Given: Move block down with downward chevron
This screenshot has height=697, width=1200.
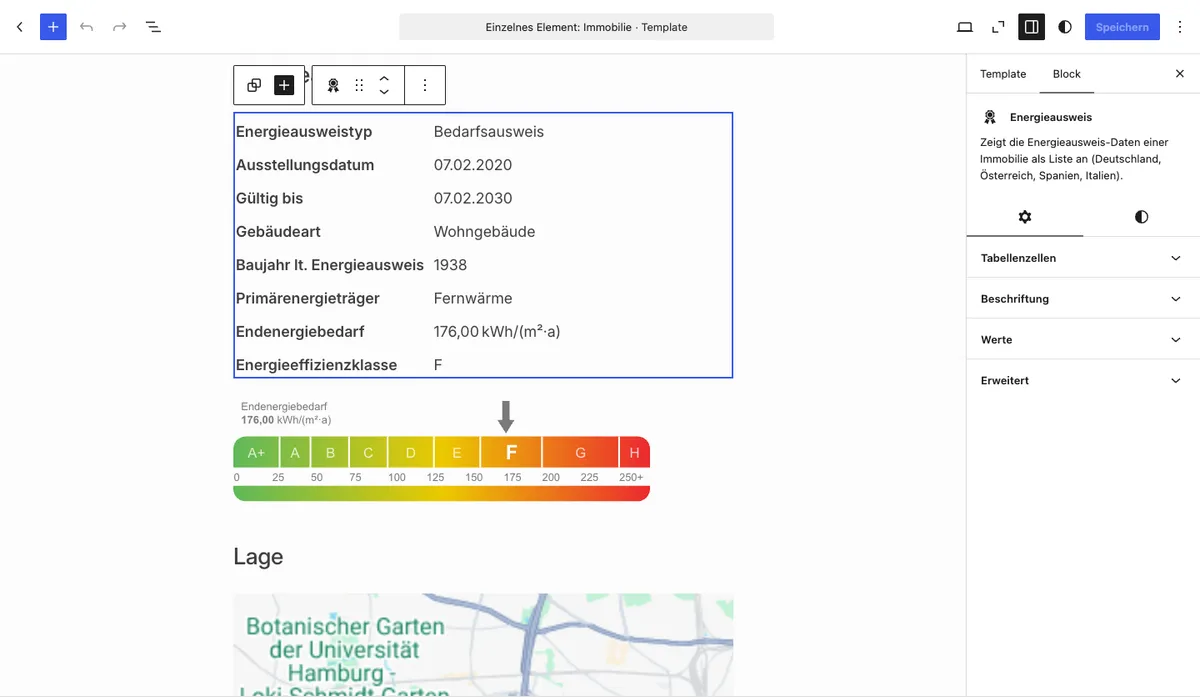Looking at the screenshot, I should 384,92.
